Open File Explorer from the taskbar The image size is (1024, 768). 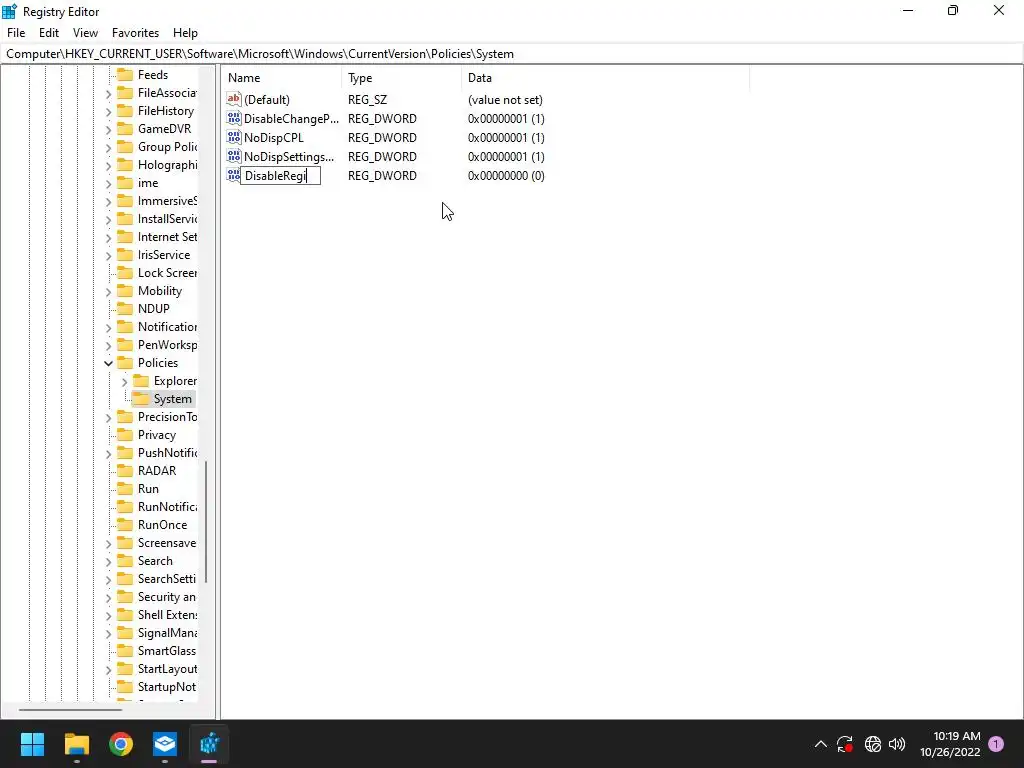click(x=76, y=744)
